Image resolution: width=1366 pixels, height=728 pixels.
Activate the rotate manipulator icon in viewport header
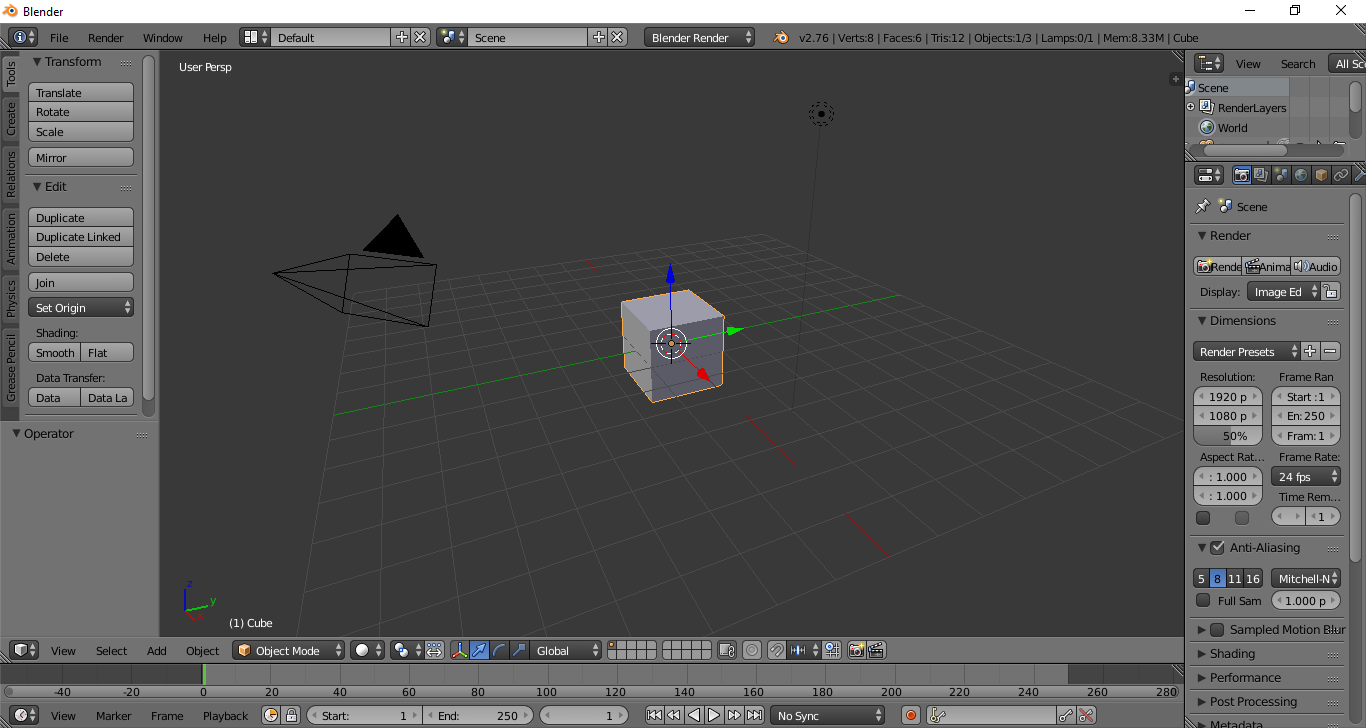[x=497, y=650]
